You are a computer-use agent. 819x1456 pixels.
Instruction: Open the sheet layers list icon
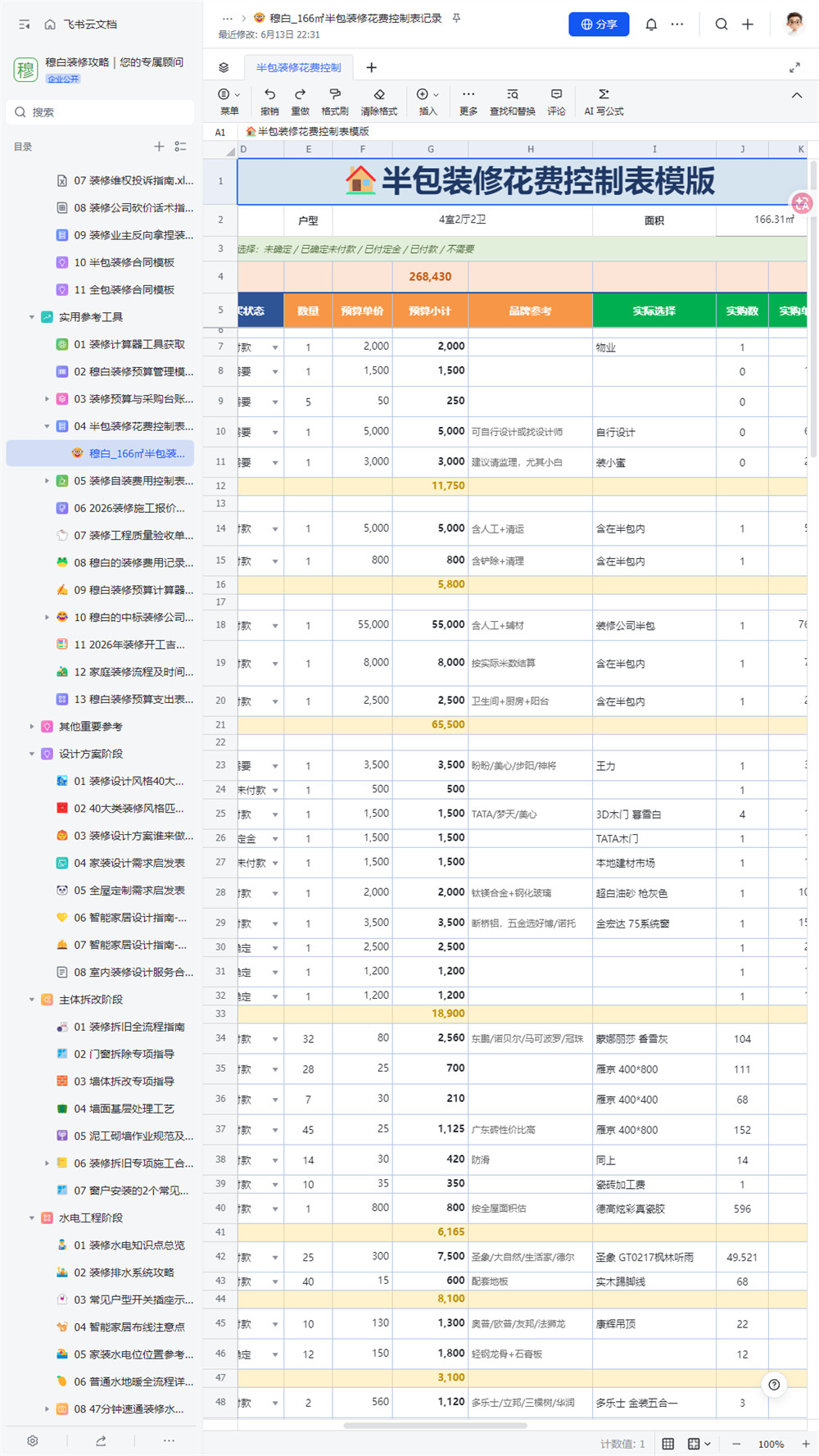(x=224, y=67)
